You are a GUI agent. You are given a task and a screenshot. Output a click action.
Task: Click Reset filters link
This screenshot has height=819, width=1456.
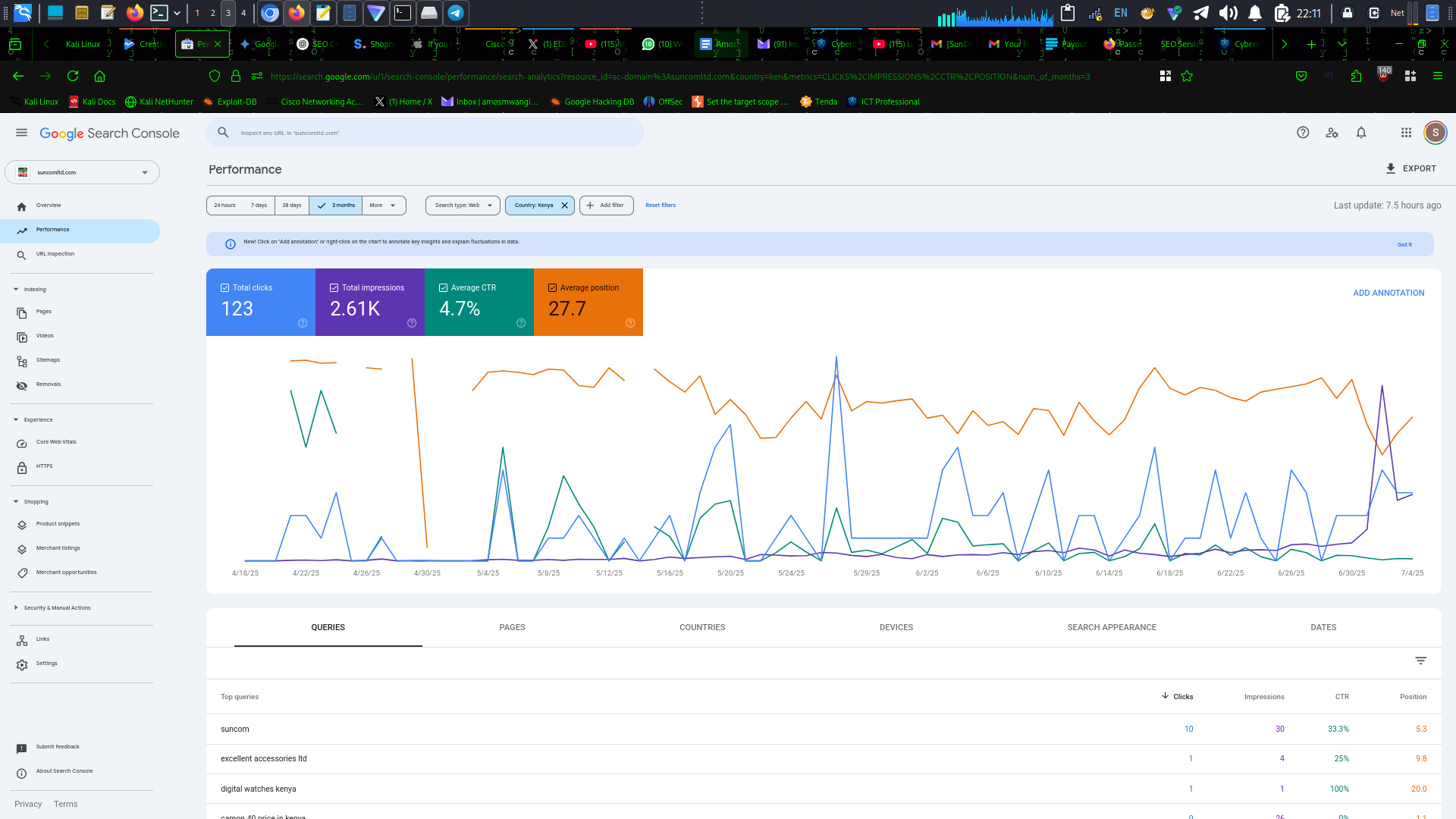[660, 206]
